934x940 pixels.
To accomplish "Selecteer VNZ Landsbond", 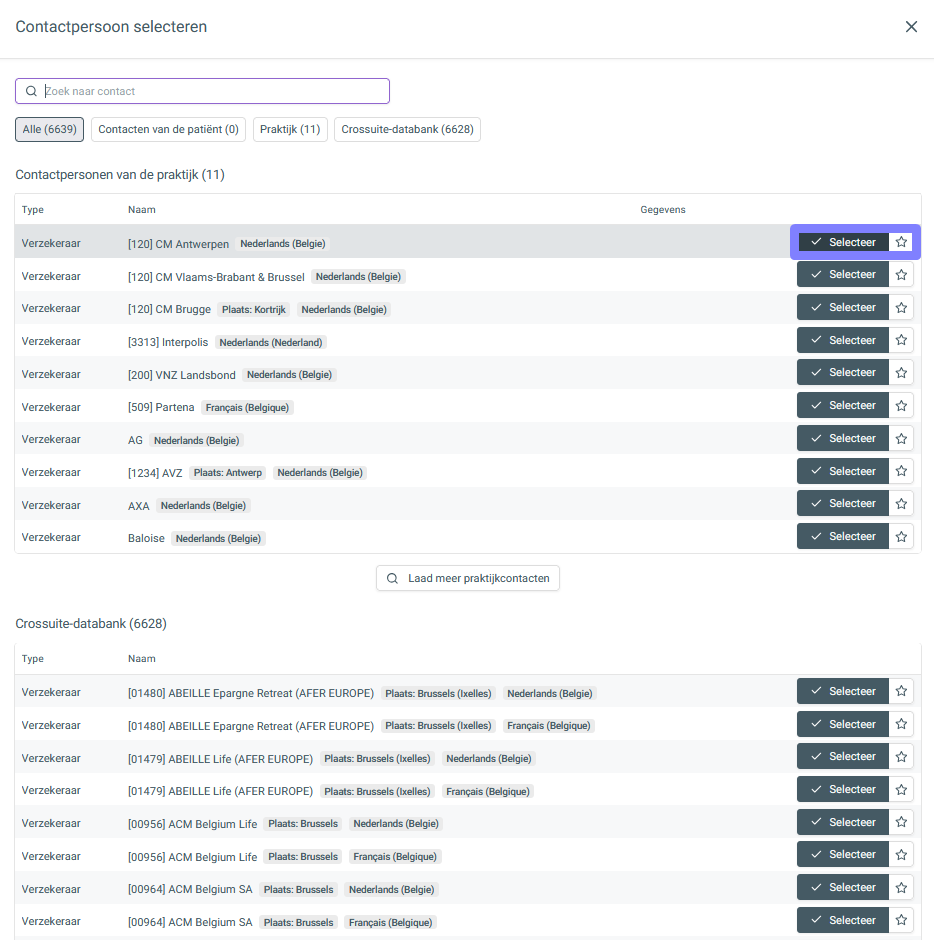I will click(x=843, y=373).
